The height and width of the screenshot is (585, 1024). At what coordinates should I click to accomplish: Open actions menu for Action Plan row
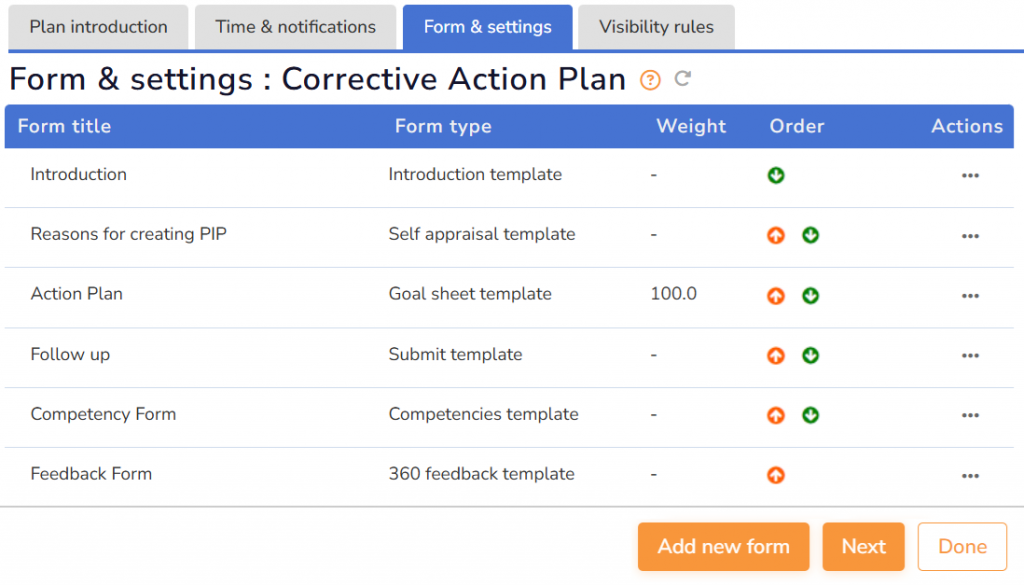[x=969, y=295]
